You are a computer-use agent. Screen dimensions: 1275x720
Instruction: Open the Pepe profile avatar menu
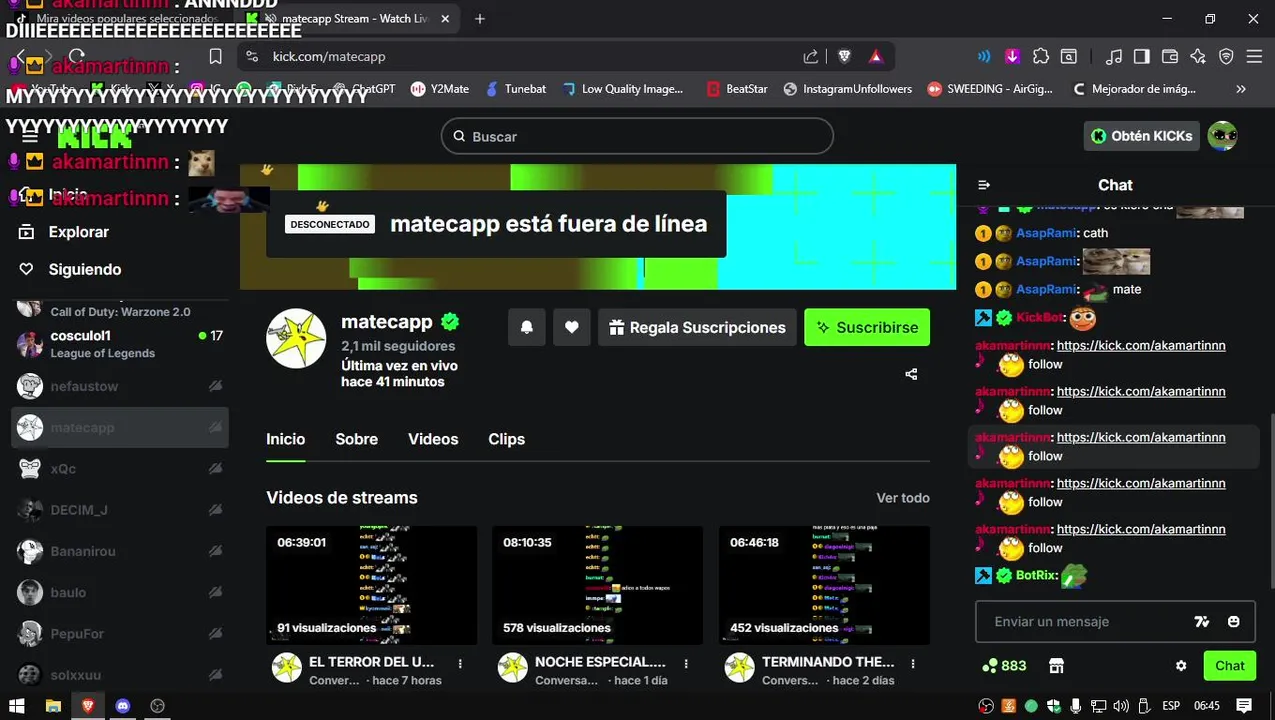(x=1222, y=136)
